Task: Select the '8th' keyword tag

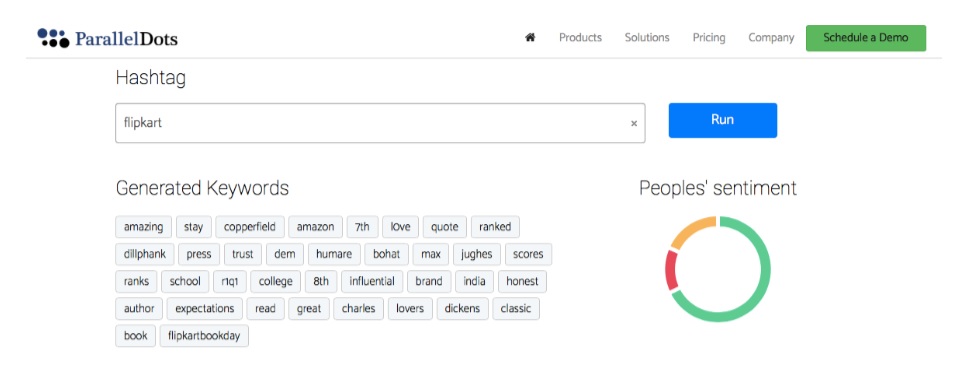Action: (321, 281)
